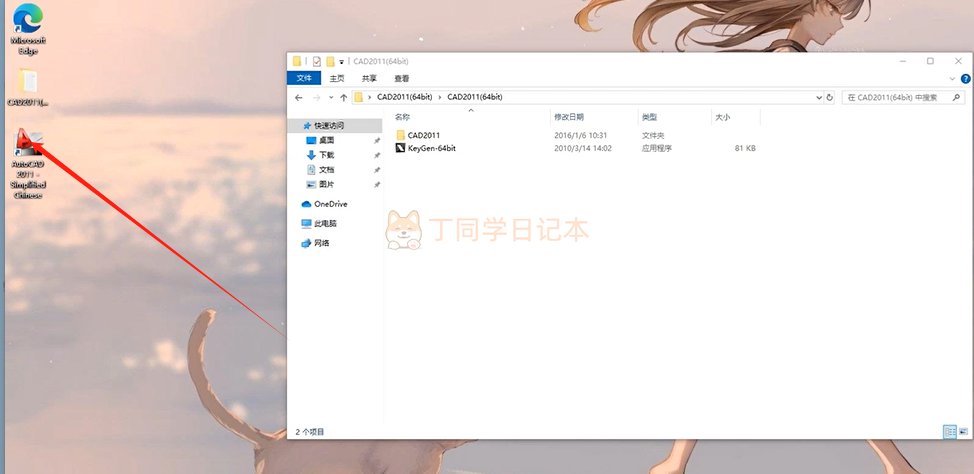Click the search box for CAD2011(64bit)

[x=900, y=97]
